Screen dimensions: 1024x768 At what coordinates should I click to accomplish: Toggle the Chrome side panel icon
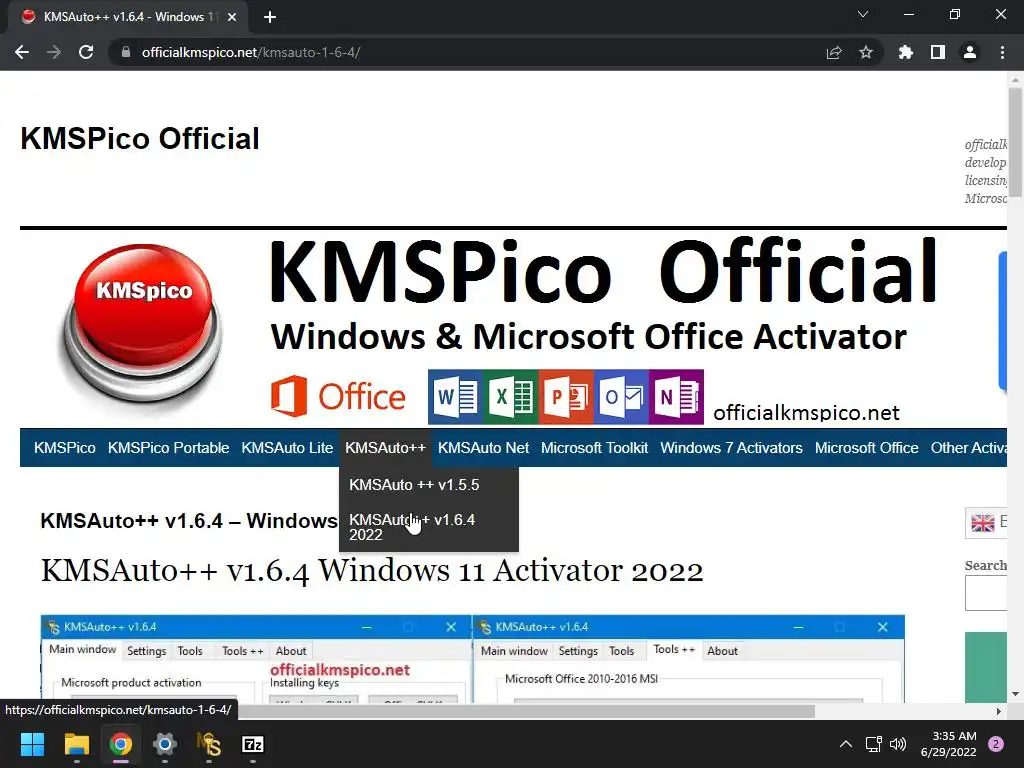(x=938, y=52)
